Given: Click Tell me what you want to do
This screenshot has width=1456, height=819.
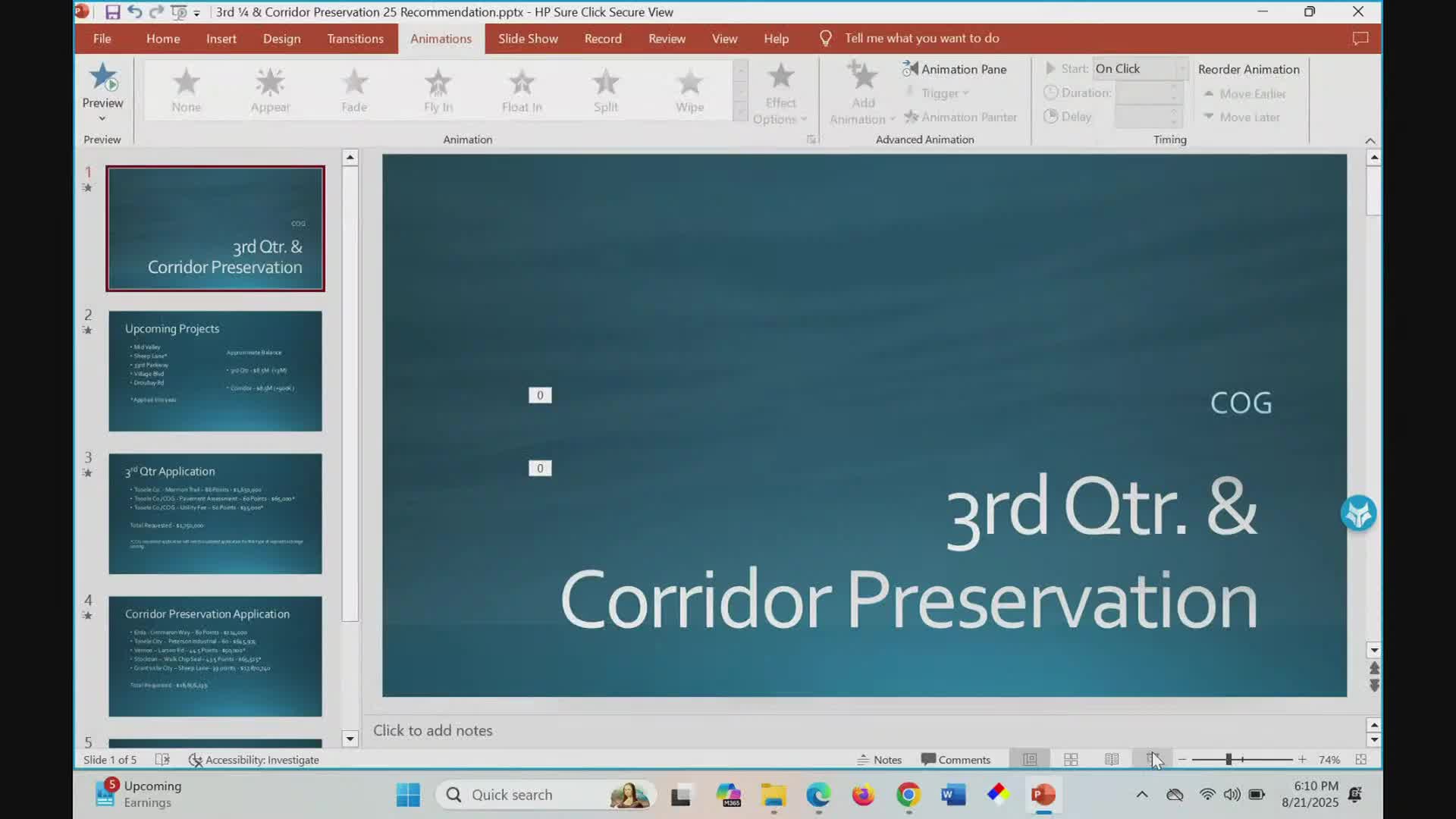Looking at the screenshot, I should point(921,39).
